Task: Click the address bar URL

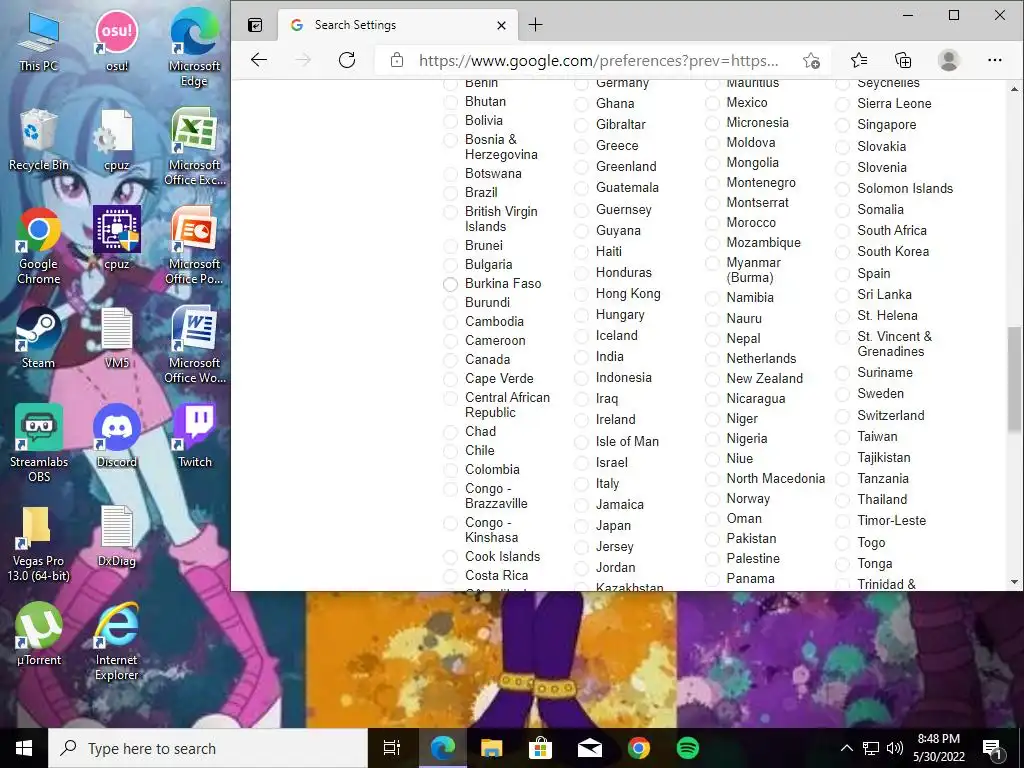Action: pyautogui.click(x=598, y=61)
